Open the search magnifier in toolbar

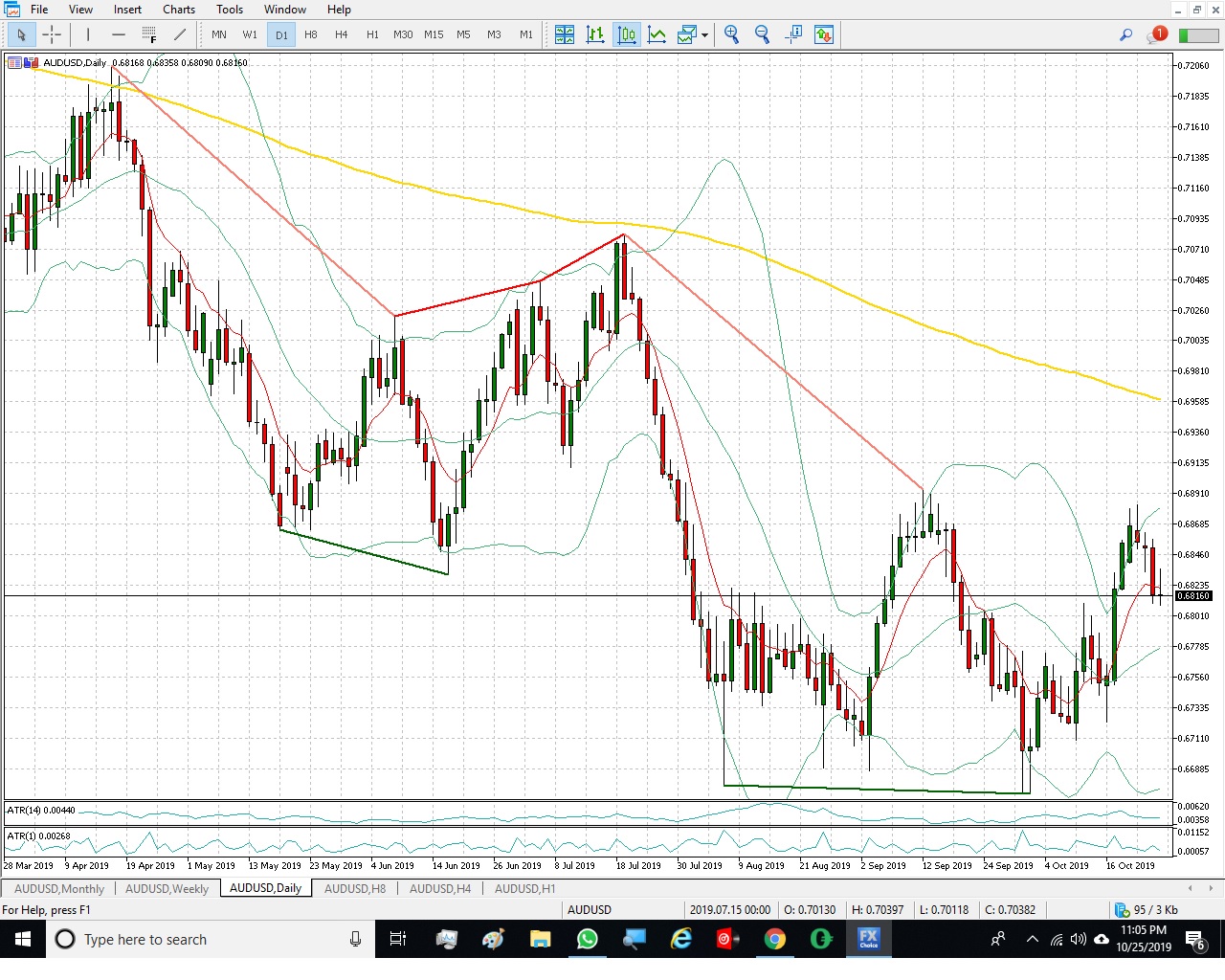[1125, 34]
